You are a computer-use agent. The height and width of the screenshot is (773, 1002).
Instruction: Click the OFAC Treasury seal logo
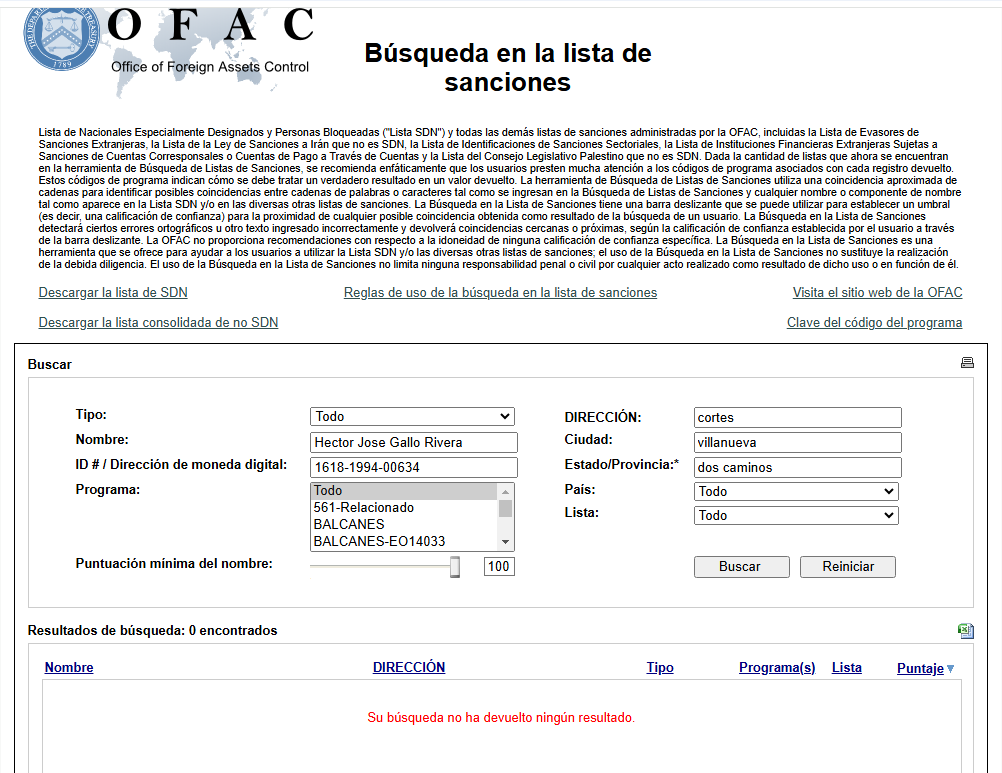coord(62,37)
